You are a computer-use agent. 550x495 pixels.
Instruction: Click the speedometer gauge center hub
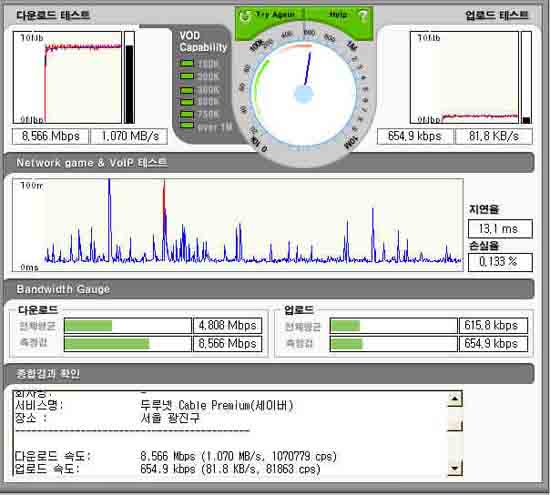304,94
